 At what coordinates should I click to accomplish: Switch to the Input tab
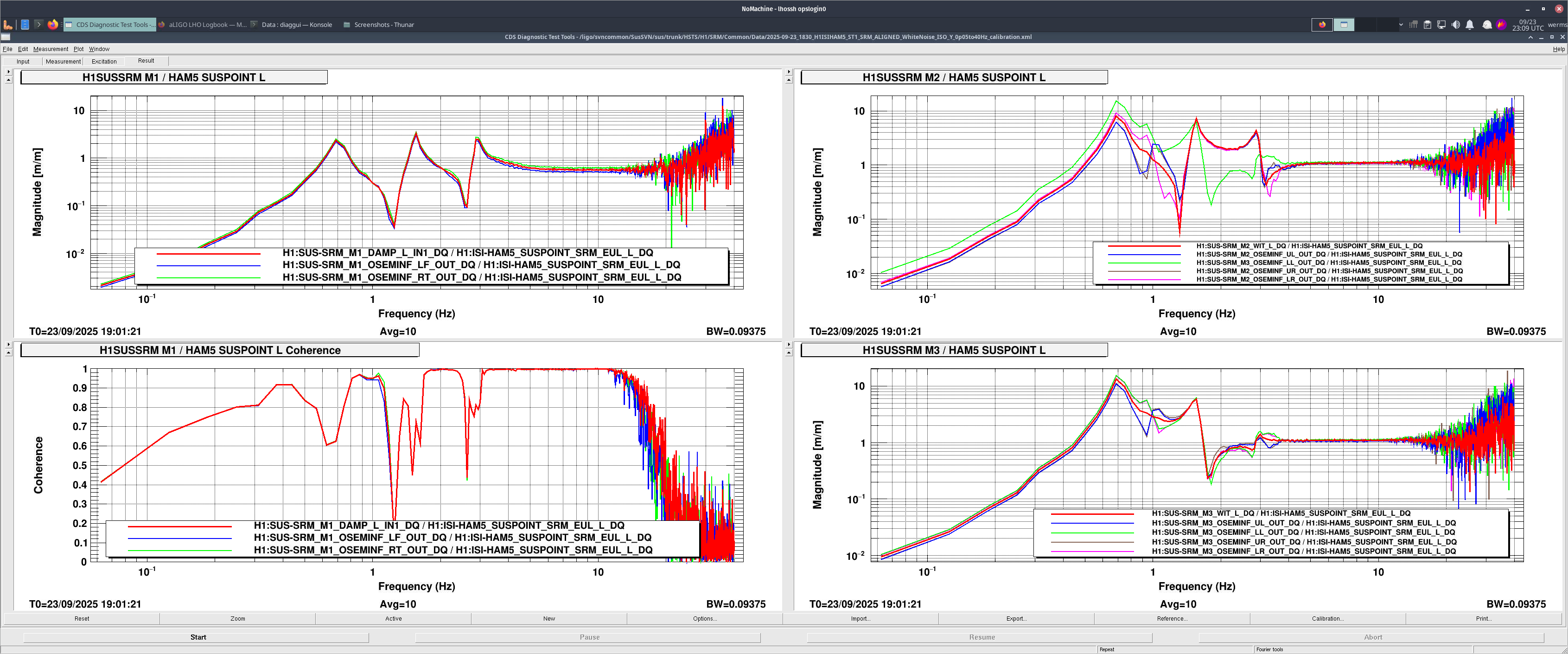click(23, 62)
